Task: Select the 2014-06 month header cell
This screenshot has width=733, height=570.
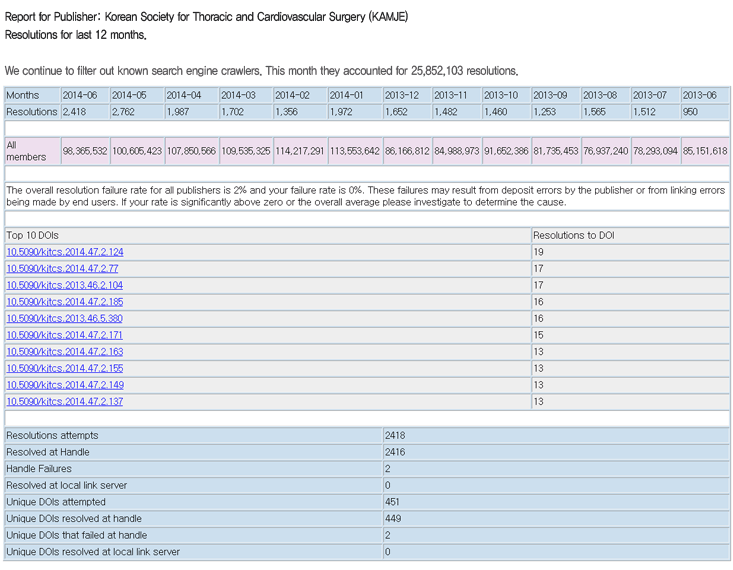Action: tap(85, 95)
